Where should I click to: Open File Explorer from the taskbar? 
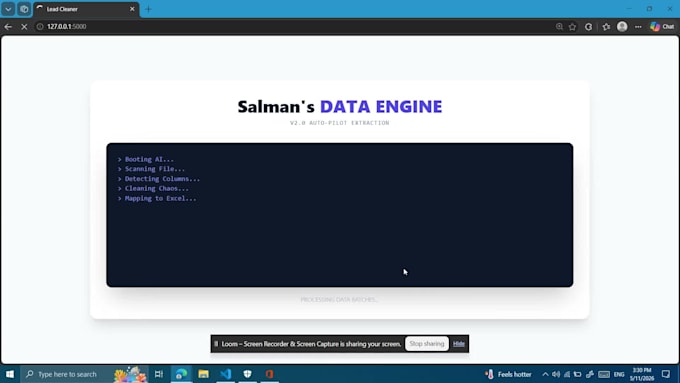(203, 374)
